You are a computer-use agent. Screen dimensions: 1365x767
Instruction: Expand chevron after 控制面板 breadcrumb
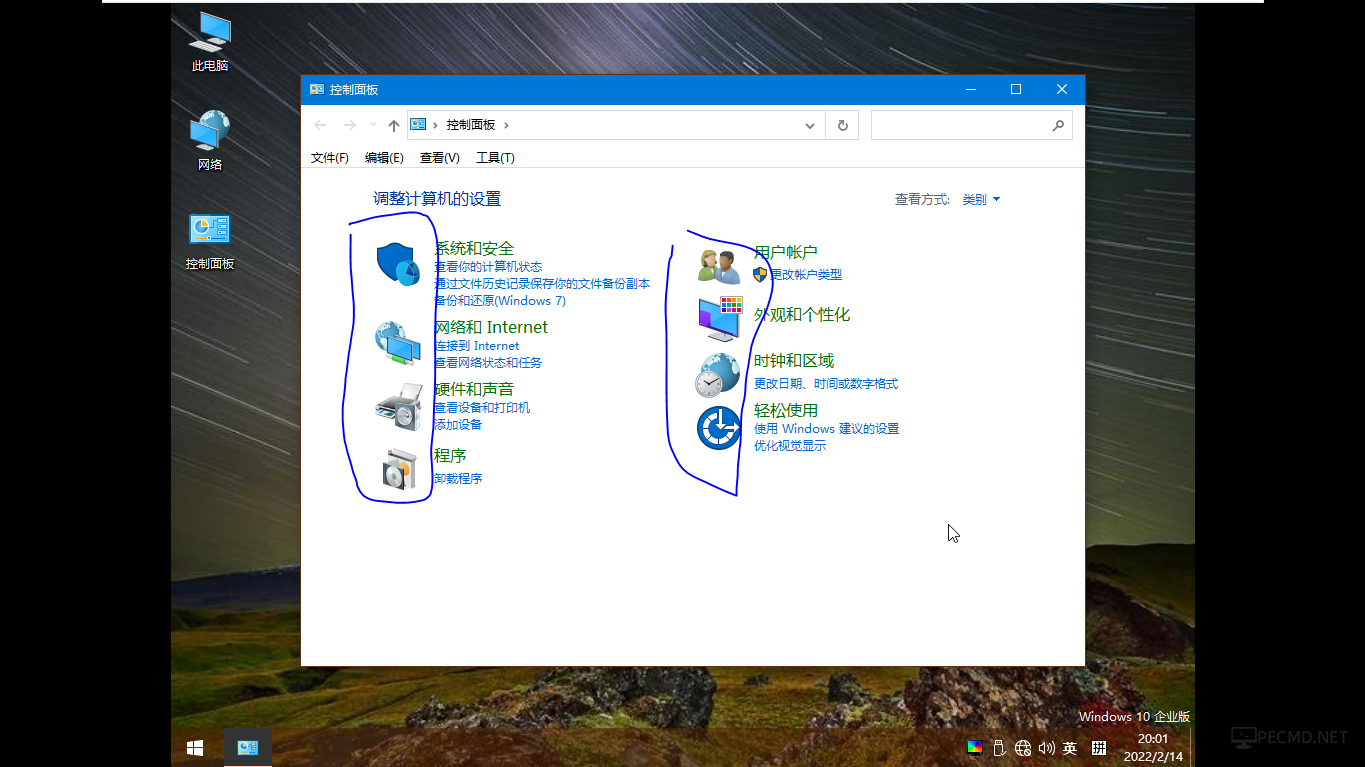(x=507, y=125)
